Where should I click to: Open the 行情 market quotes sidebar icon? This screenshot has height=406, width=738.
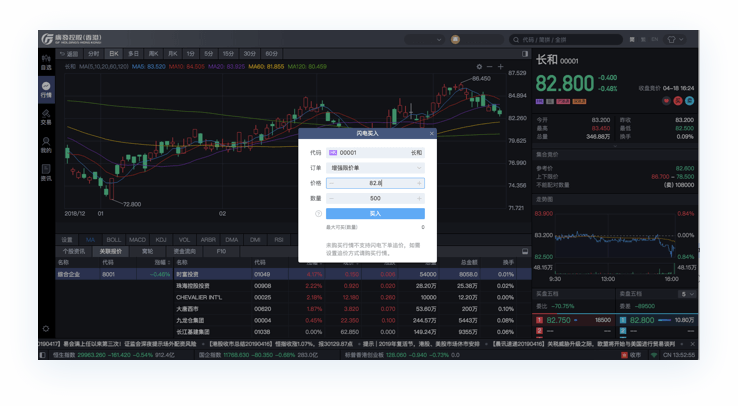(x=46, y=89)
